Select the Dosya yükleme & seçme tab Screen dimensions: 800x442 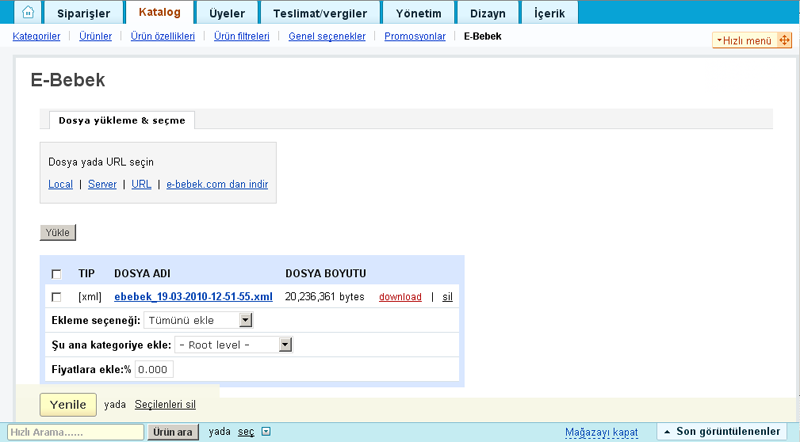click(122, 120)
